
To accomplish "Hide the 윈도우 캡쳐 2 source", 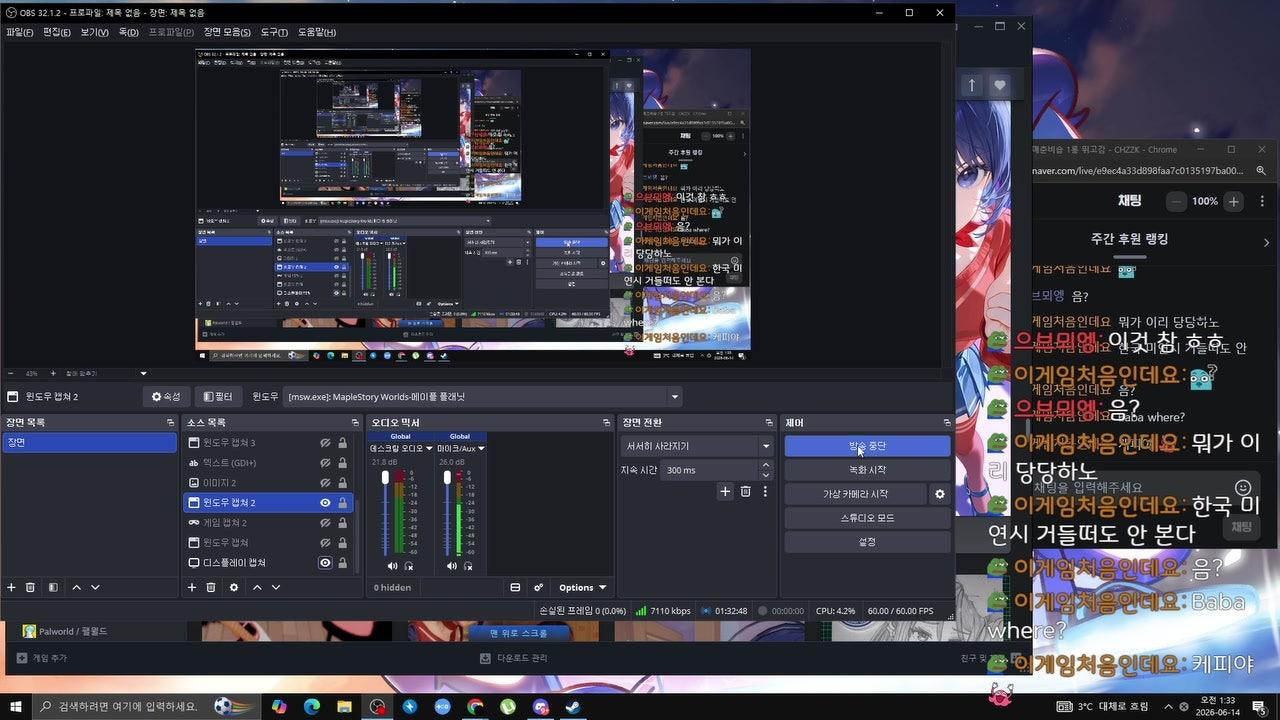I will click(325, 503).
